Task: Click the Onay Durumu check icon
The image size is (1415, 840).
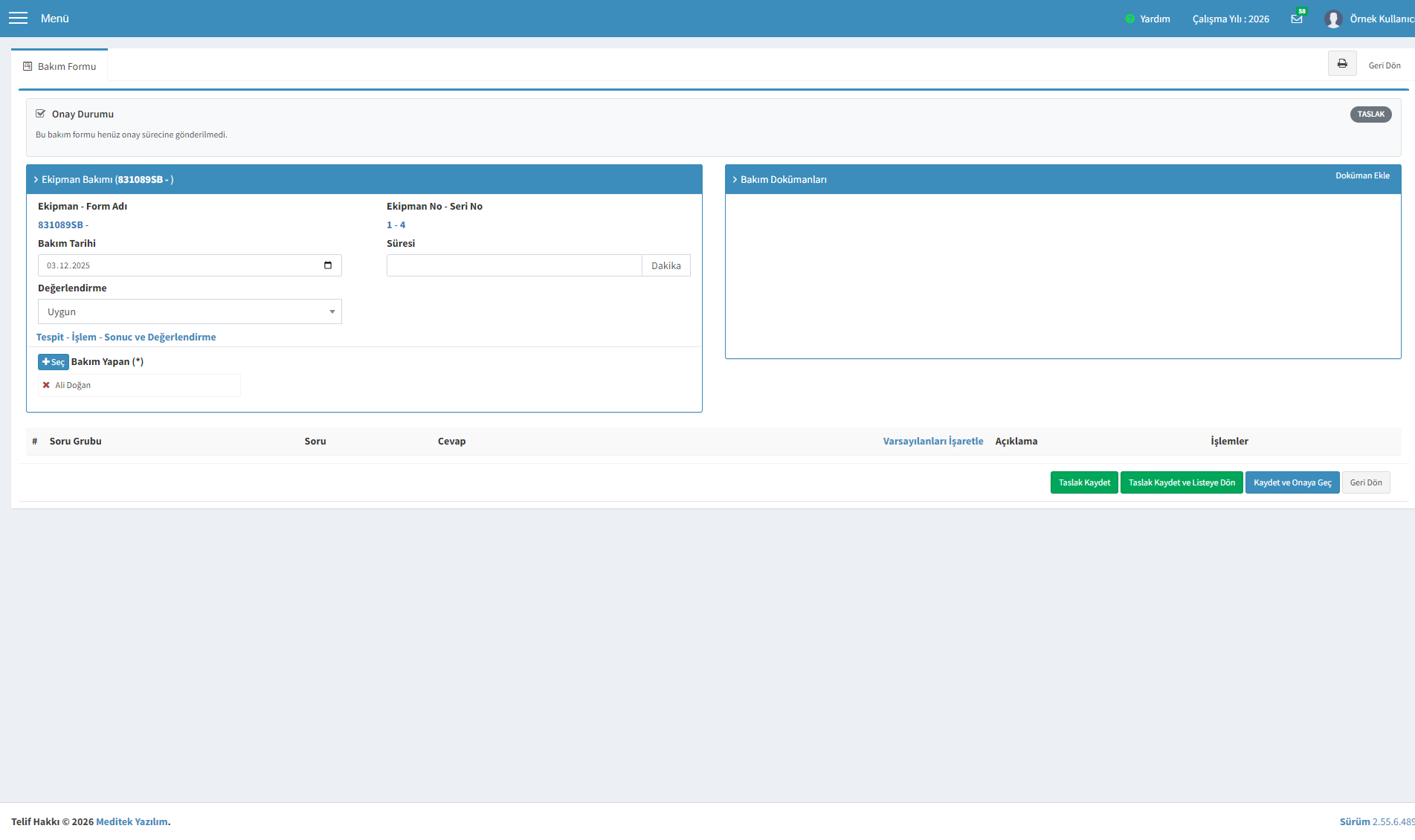Action: (41, 114)
